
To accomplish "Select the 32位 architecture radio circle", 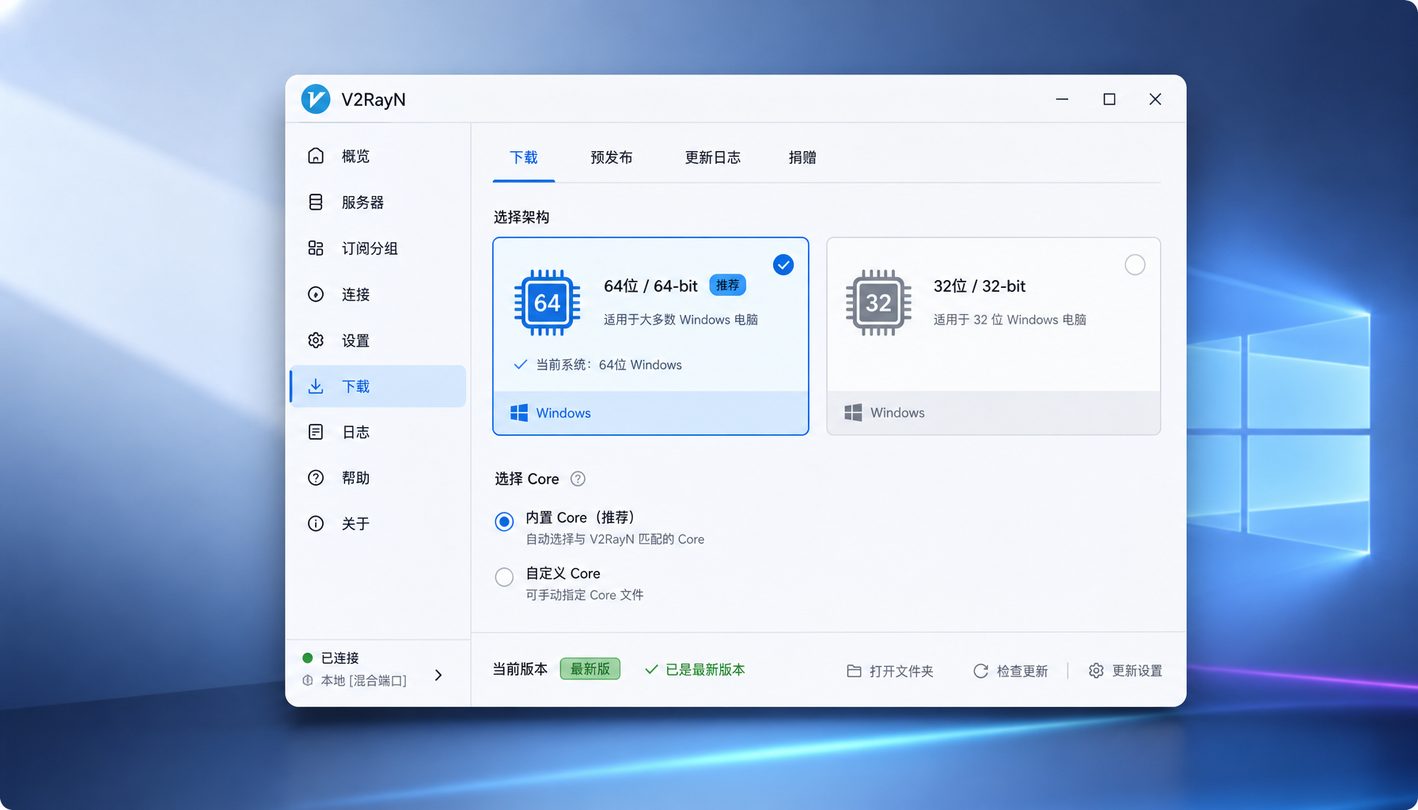I will click(x=1135, y=265).
